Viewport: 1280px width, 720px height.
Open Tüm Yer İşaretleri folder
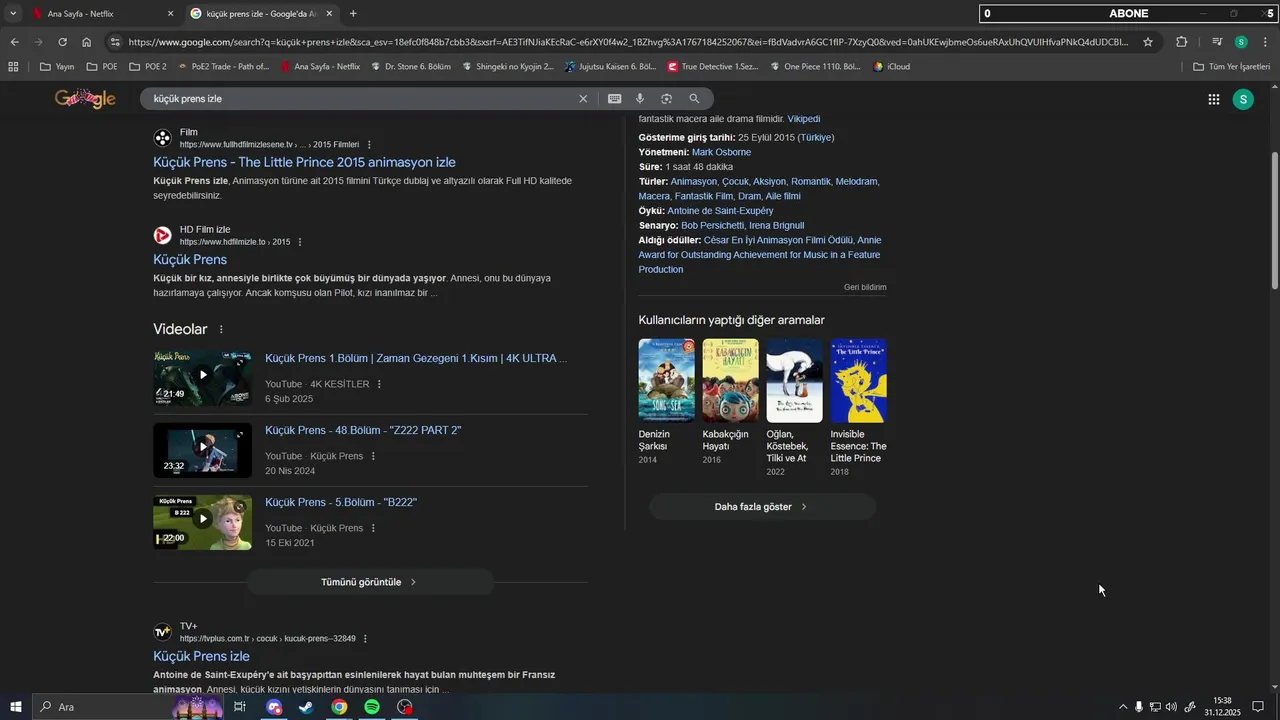(1232, 67)
